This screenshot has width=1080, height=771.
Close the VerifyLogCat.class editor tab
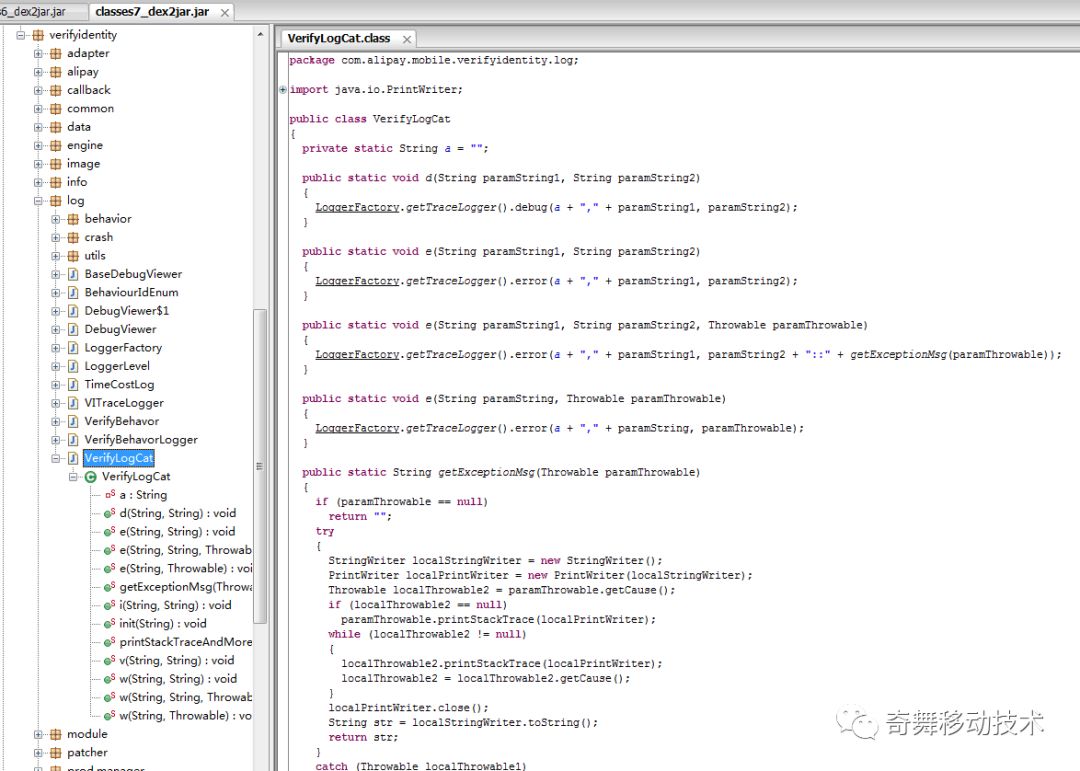coord(407,39)
